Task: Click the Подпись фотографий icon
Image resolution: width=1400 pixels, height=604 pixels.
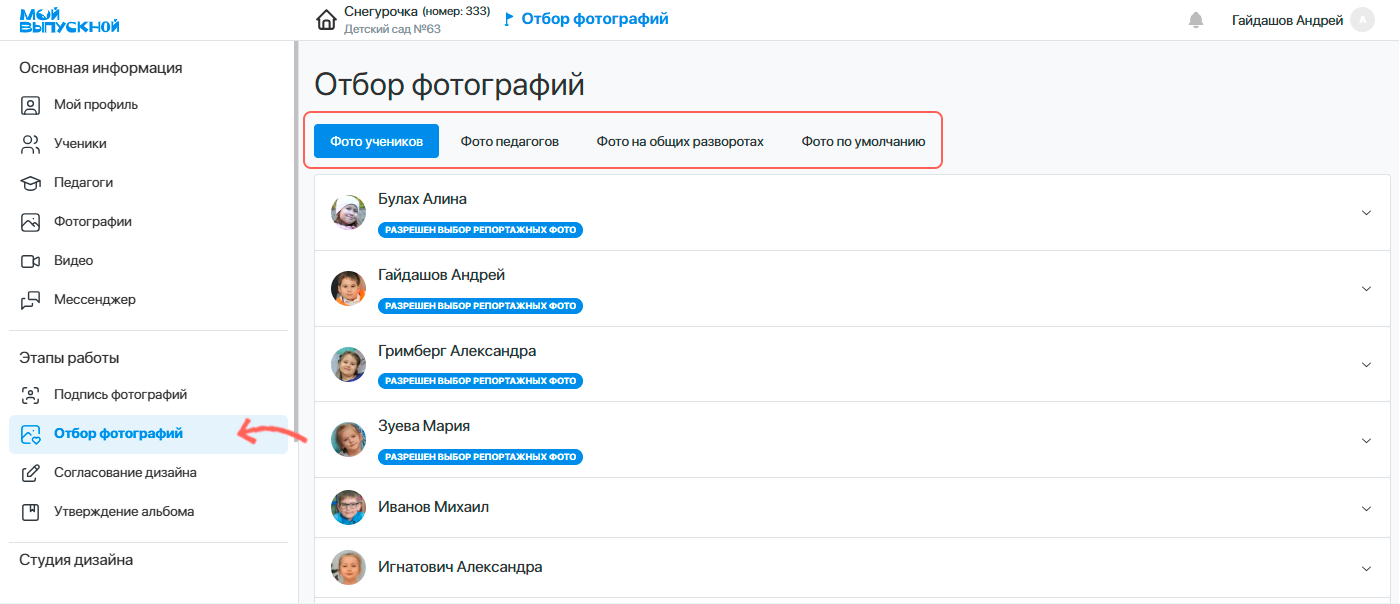Action: pos(31,395)
